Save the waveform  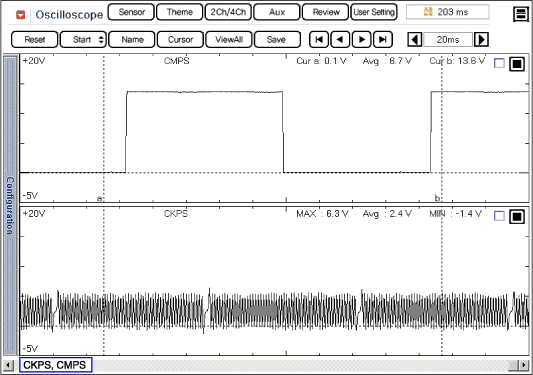pos(277,40)
